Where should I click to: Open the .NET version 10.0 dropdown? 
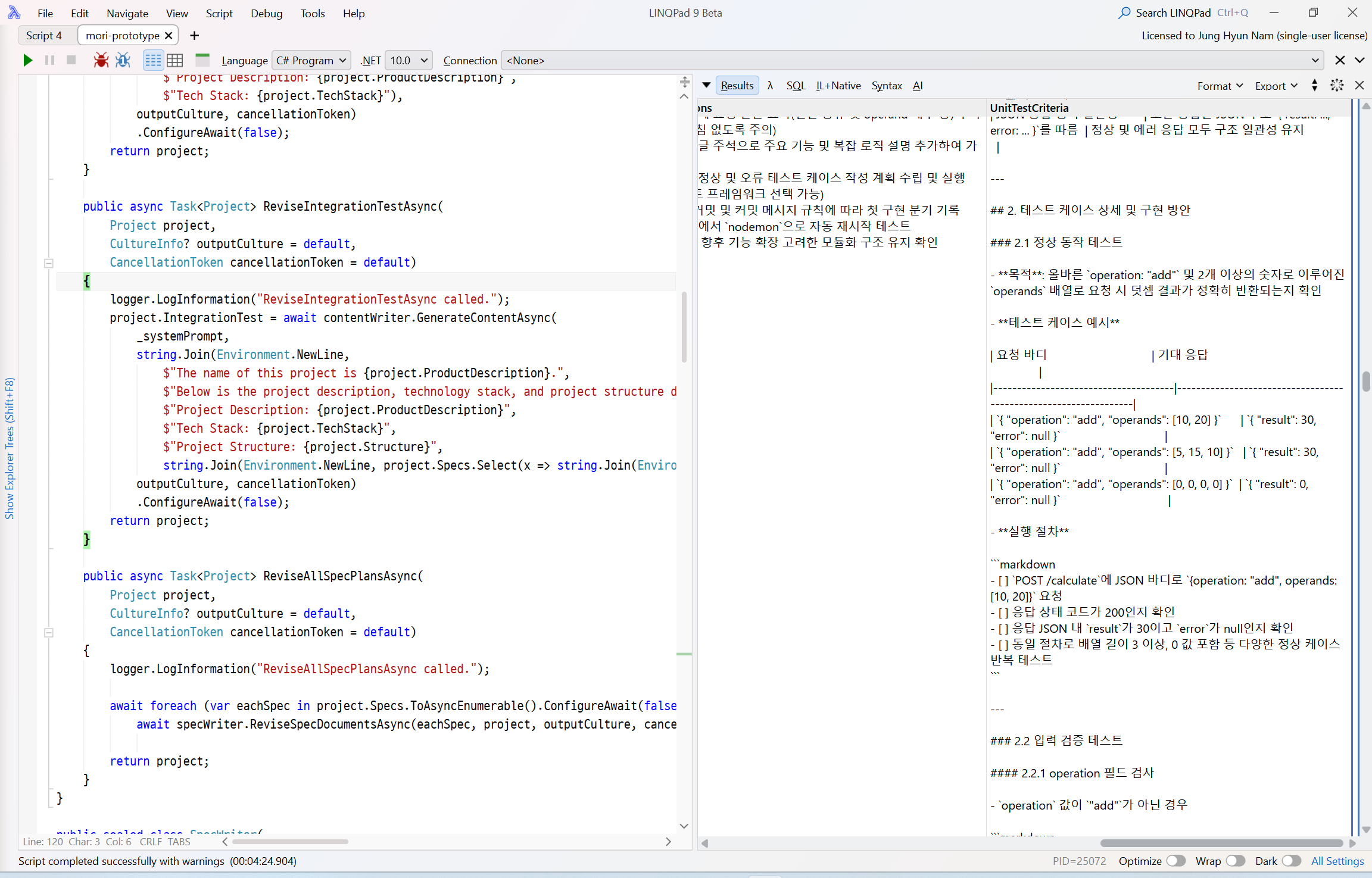[409, 60]
